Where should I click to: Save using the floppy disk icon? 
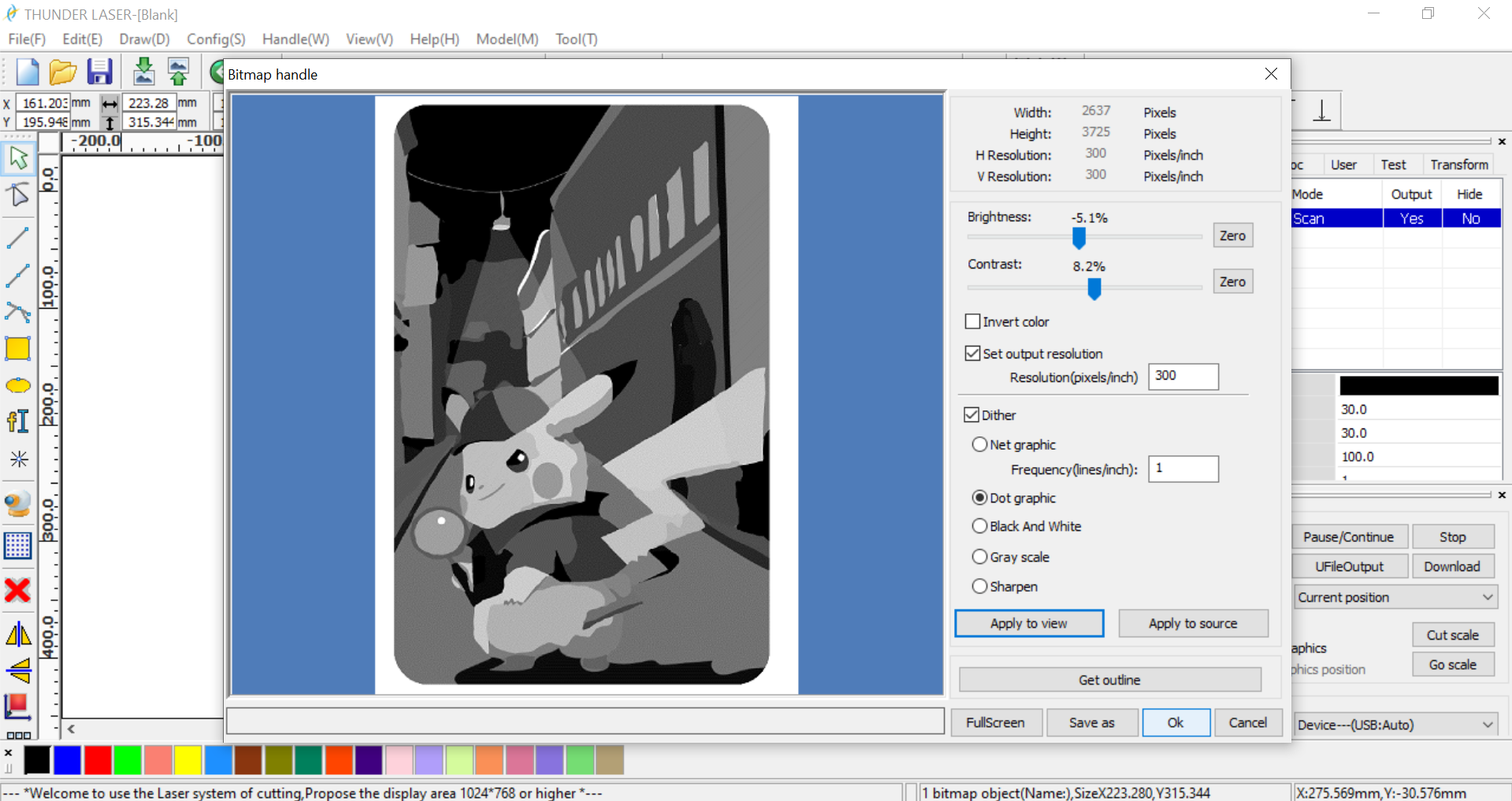[x=99, y=72]
